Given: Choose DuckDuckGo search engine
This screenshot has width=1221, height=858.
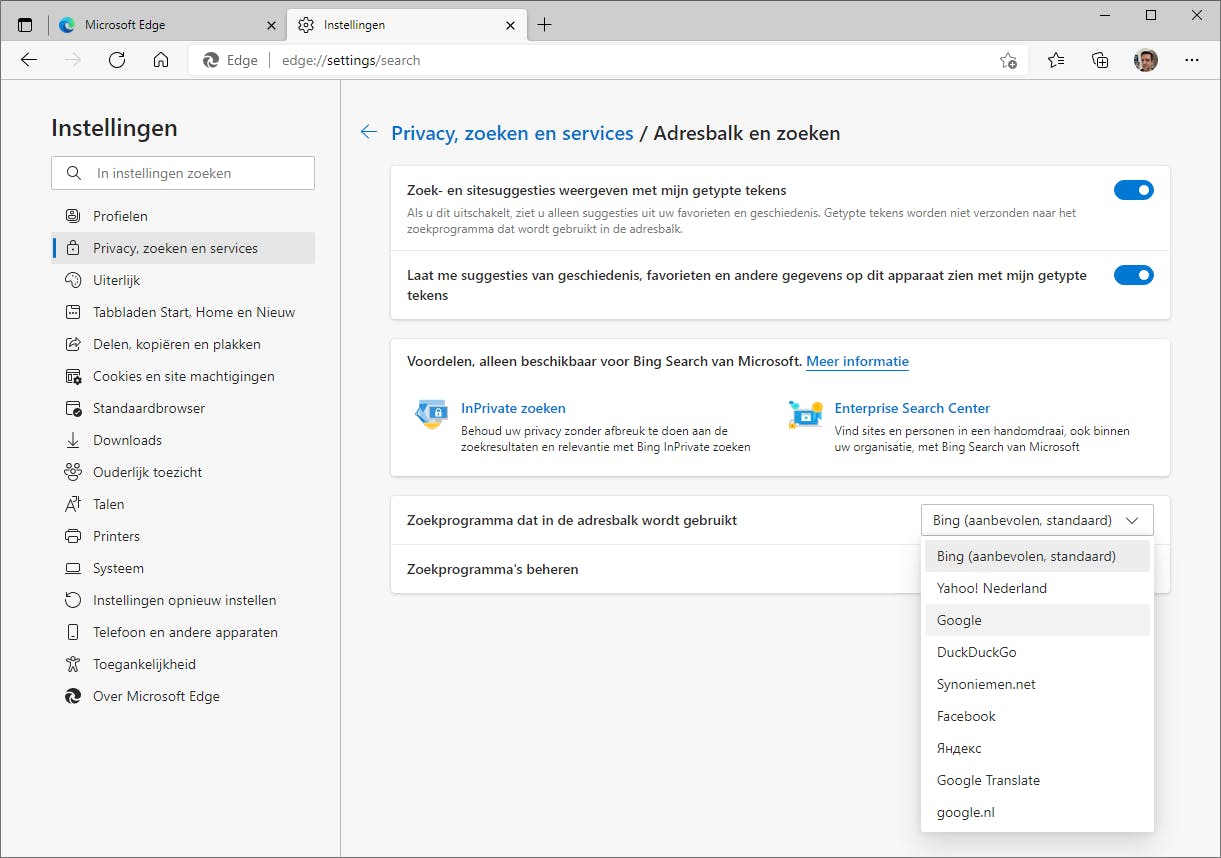Looking at the screenshot, I should (1037, 652).
